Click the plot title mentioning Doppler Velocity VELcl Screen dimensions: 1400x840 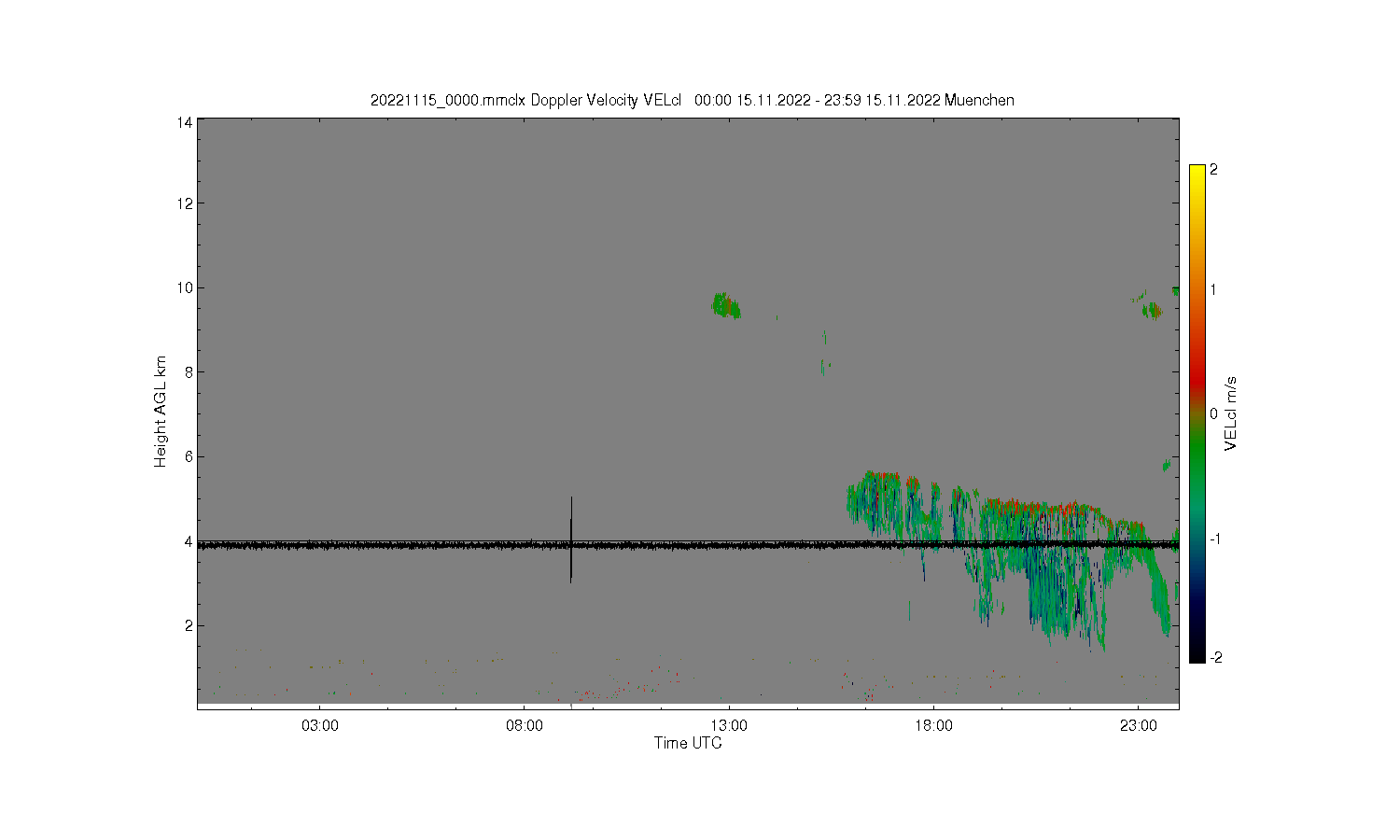point(693,100)
